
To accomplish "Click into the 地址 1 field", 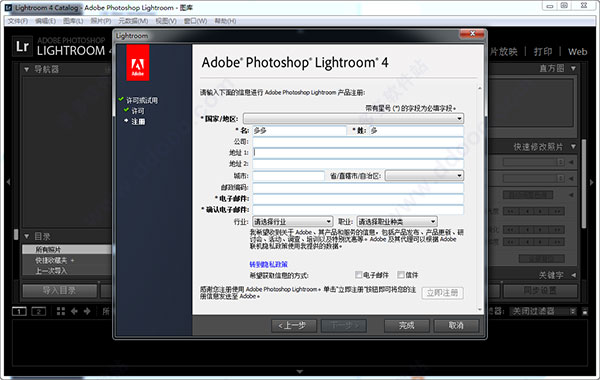I will click(x=358, y=153).
